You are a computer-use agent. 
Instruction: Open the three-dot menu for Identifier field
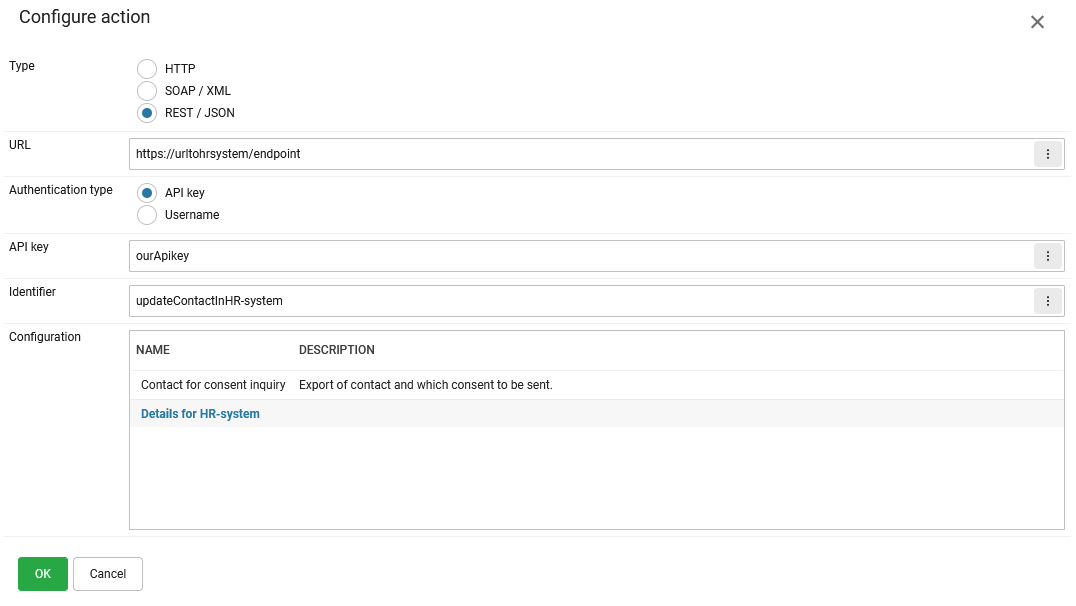[x=1047, y=301]
